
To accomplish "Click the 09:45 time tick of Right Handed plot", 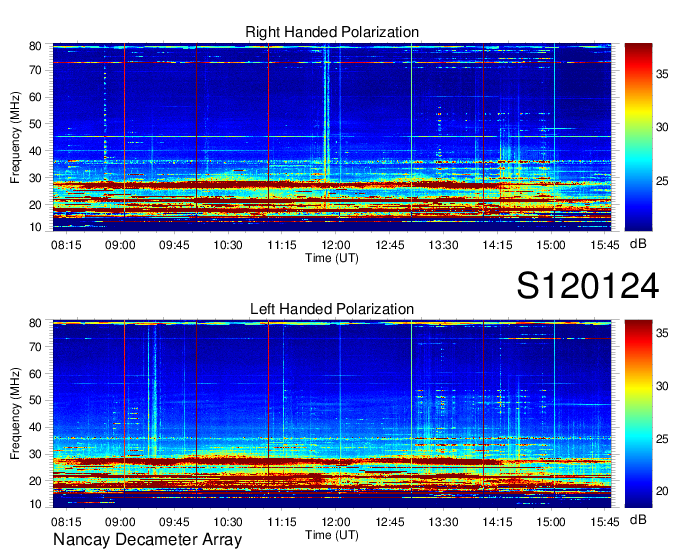I will point(174,245).
